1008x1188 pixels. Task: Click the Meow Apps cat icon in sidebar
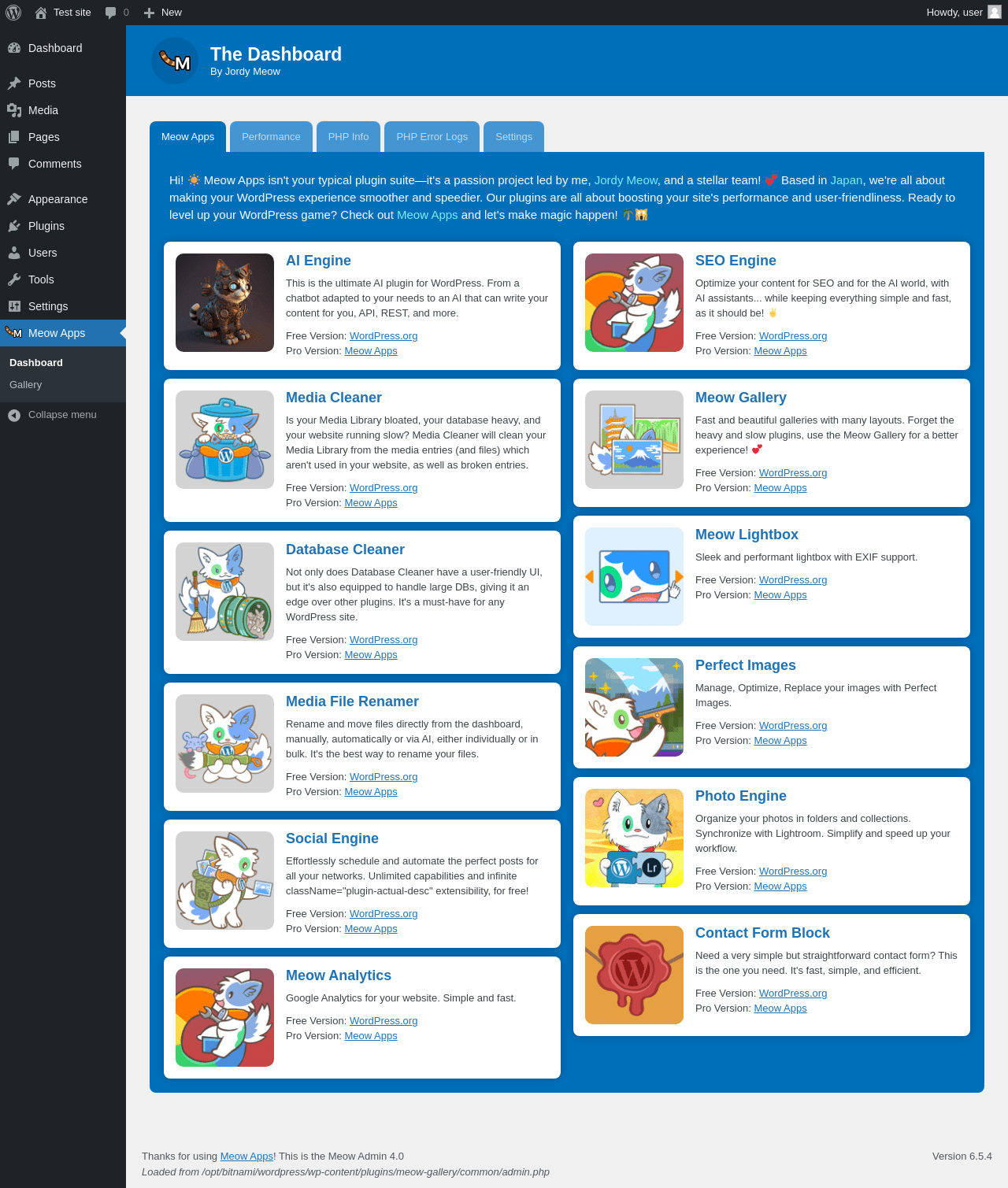[x=13, y=332]
